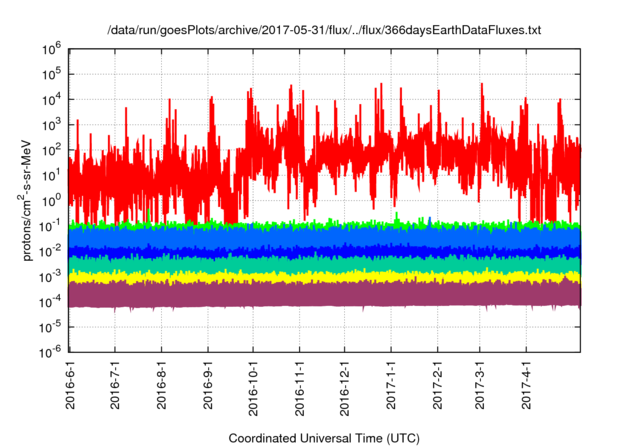Click the 10^-5 y-axis tick label
The width and height of the screenshot is (640, 448).
(x=50, y=328)
